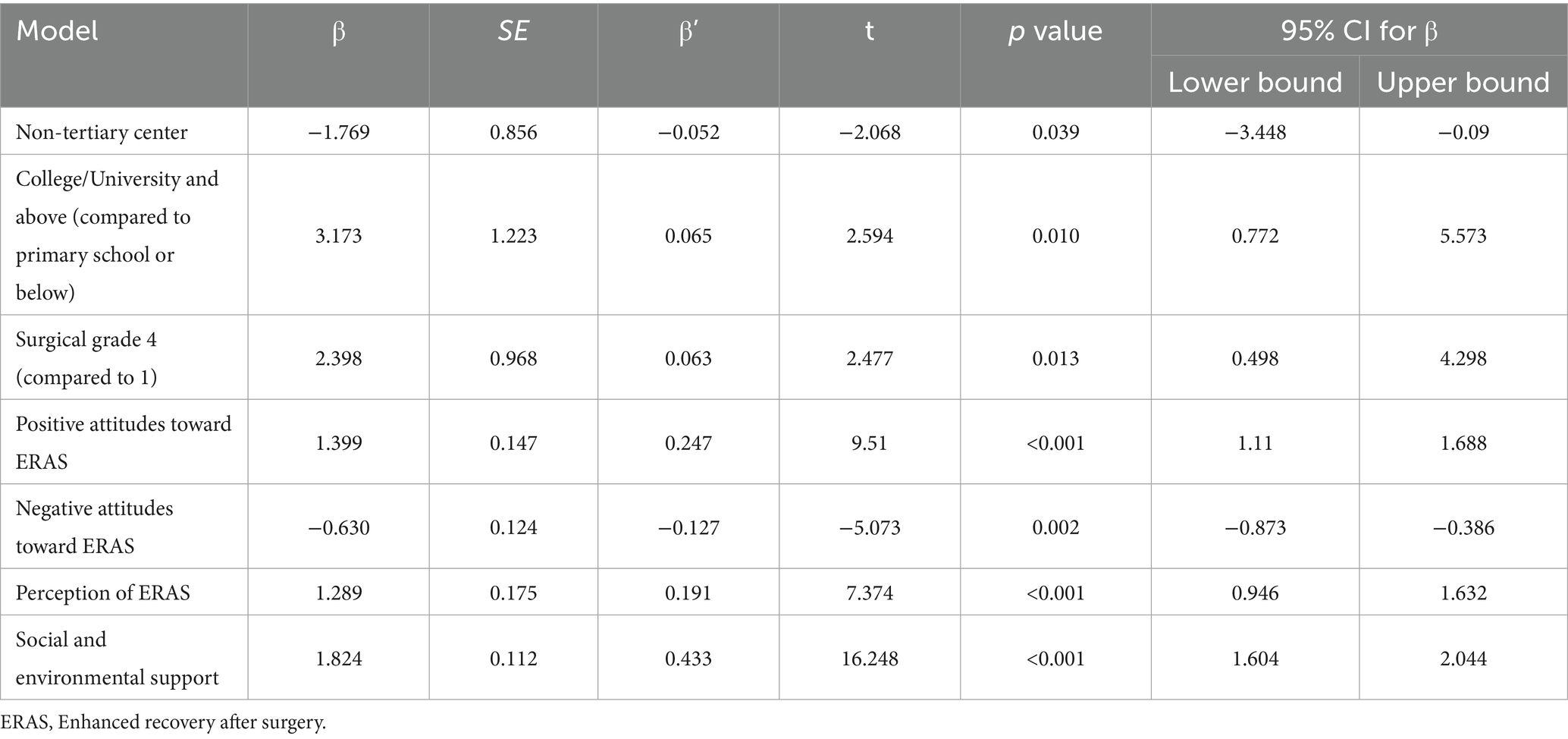This screenshot has width=1568, height=739.
Task: Click the Model column header
Action: tap(58, 32)
